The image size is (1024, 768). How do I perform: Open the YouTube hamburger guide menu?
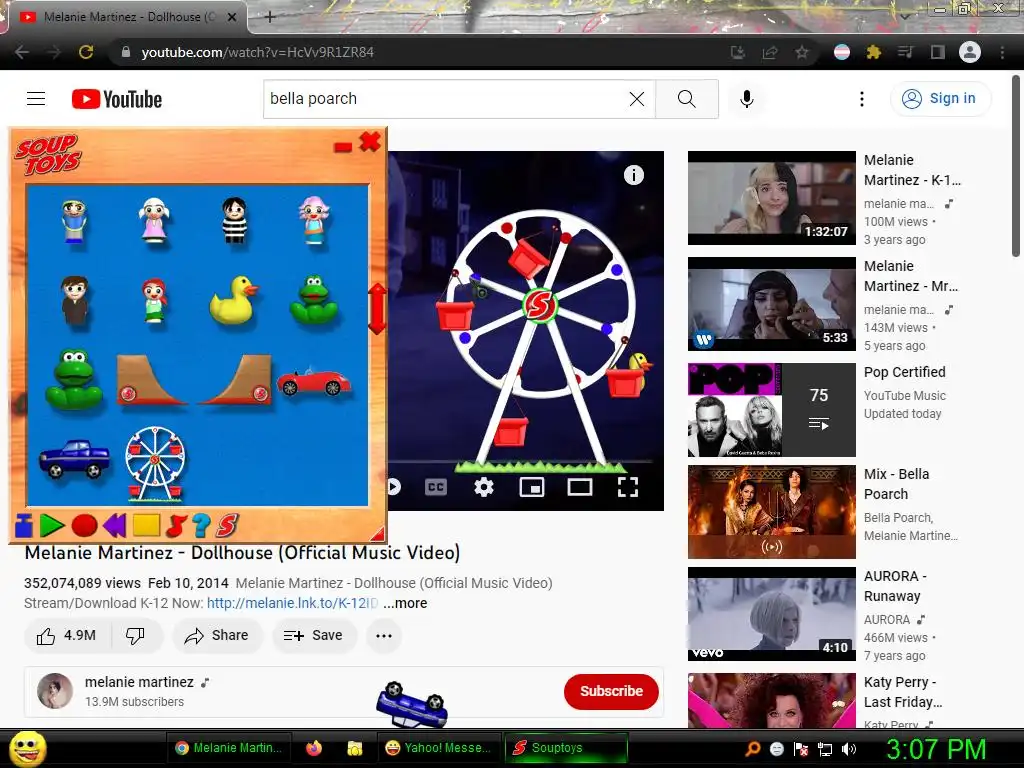pyautogui.click(x=36, y=99)
